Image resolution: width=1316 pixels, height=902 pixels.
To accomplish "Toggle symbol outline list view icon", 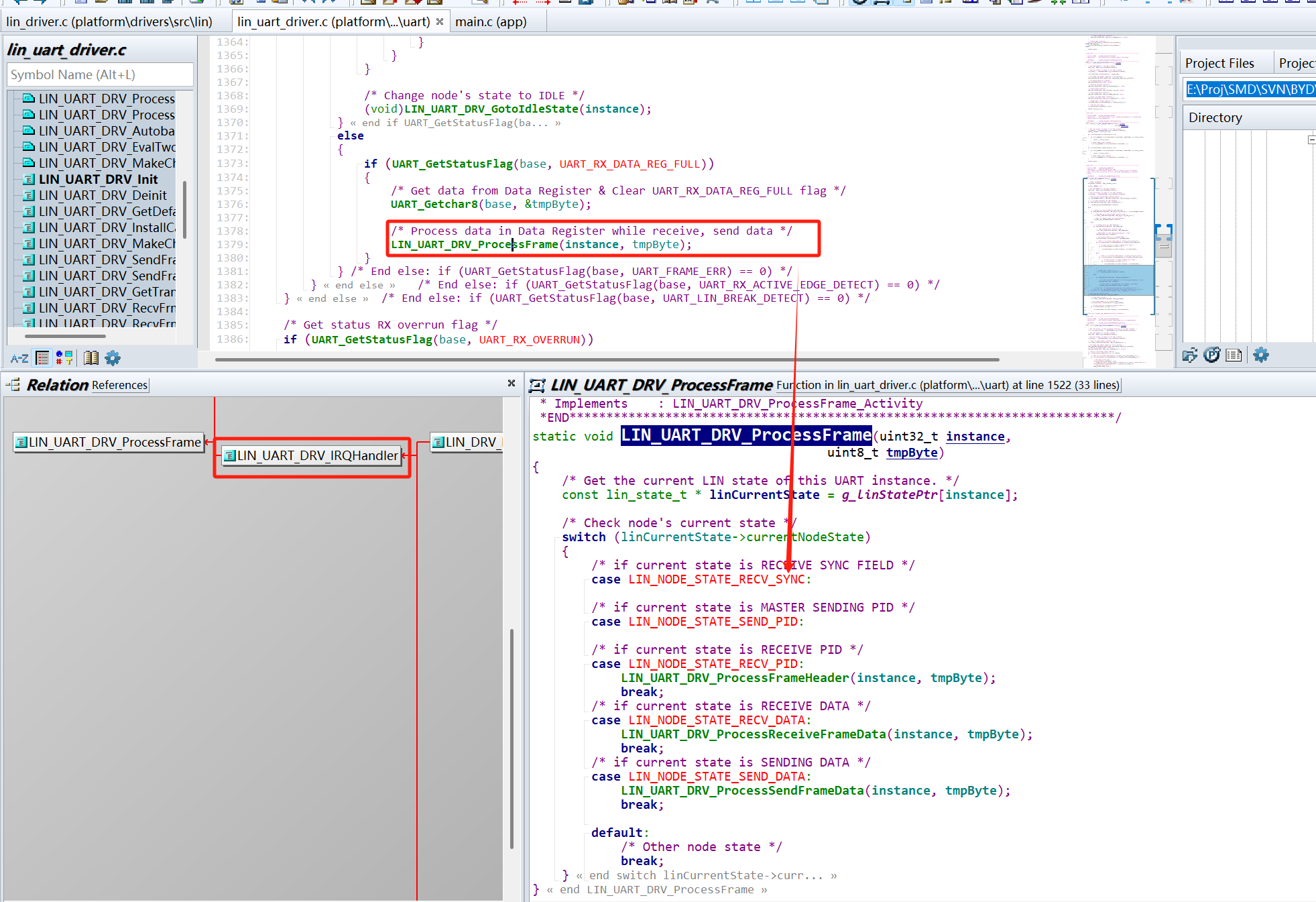I will (42, 358).
